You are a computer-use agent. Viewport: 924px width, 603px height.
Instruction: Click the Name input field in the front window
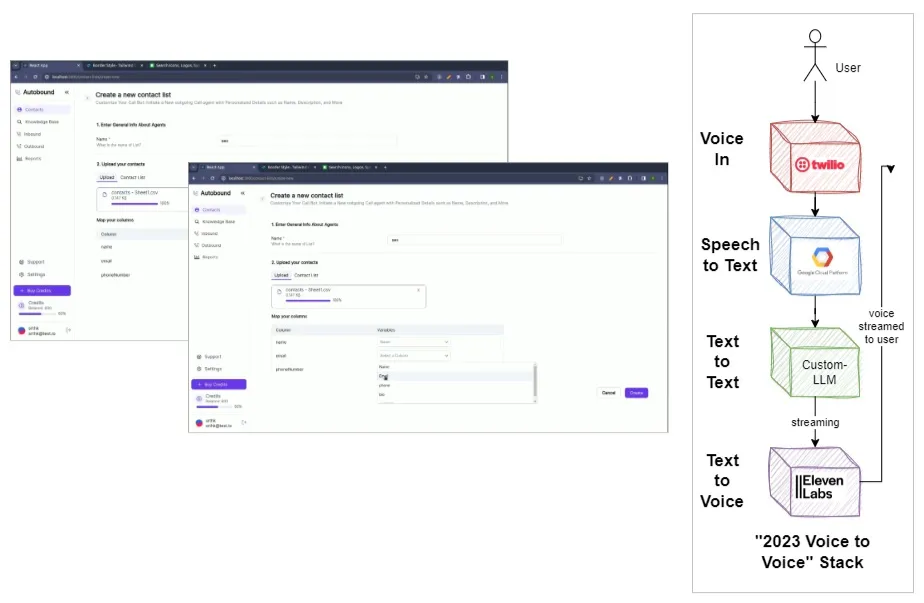474,240
